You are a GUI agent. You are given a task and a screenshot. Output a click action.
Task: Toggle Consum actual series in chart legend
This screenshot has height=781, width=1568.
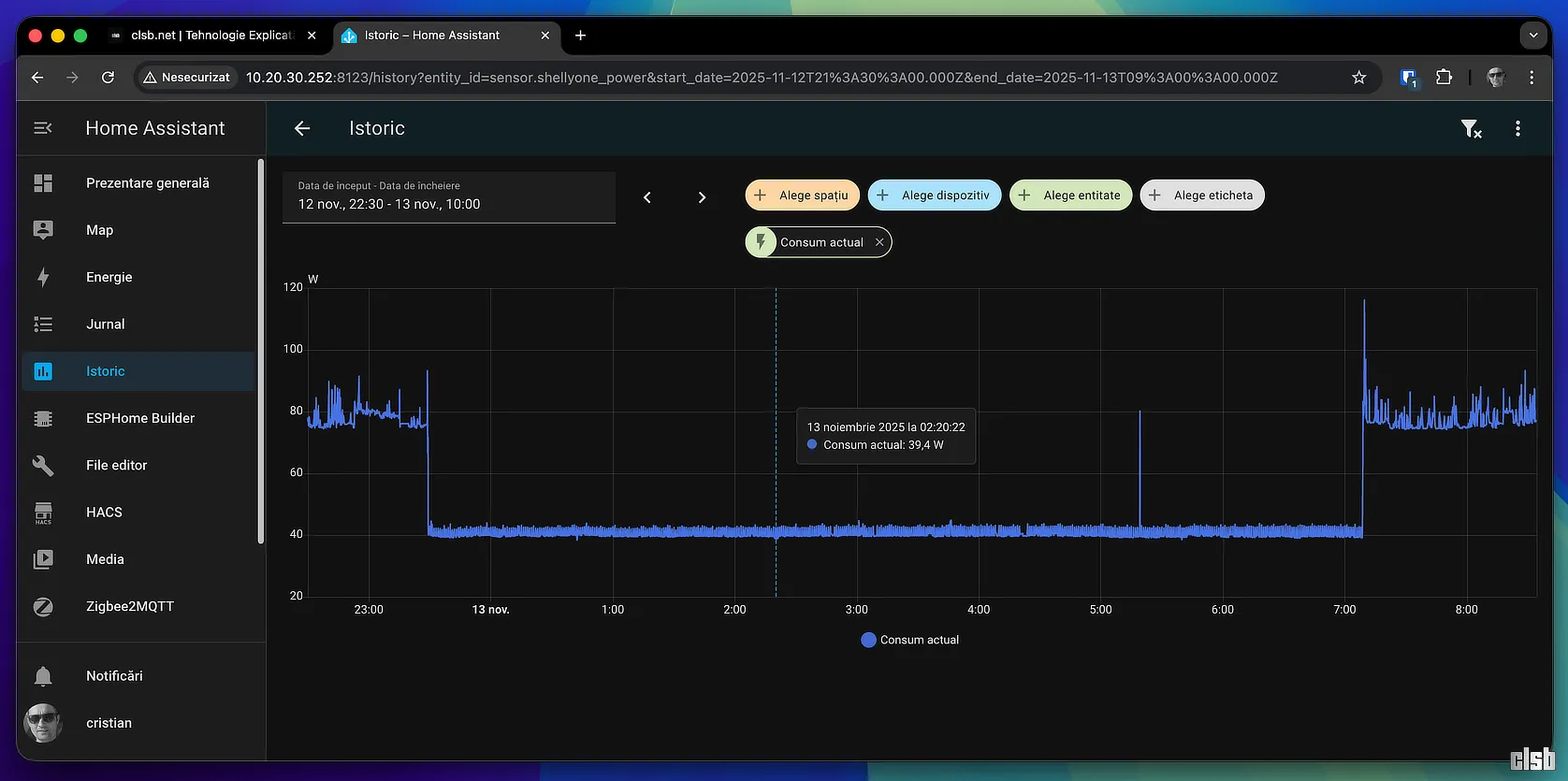tap(909, 640)
